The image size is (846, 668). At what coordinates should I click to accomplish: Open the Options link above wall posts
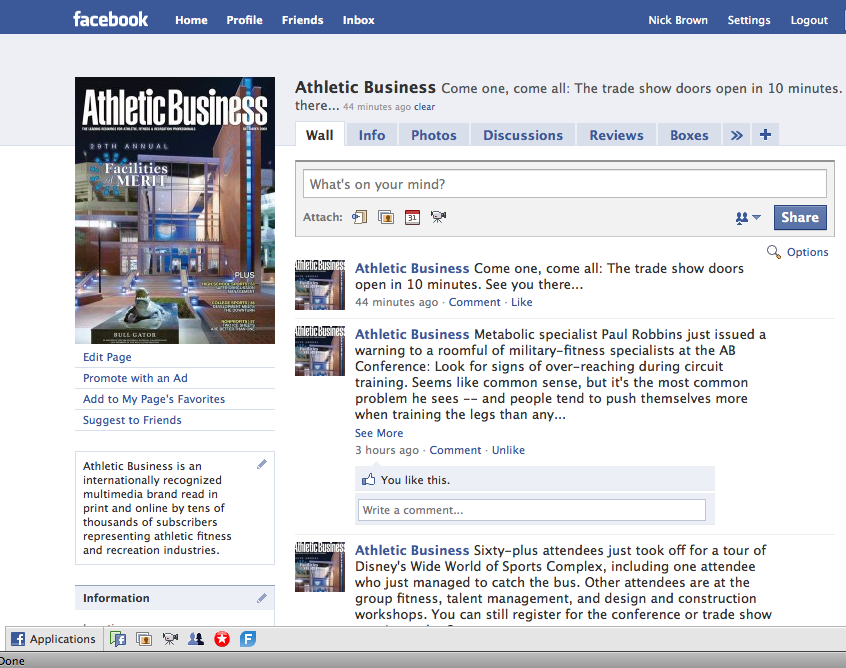807,252
